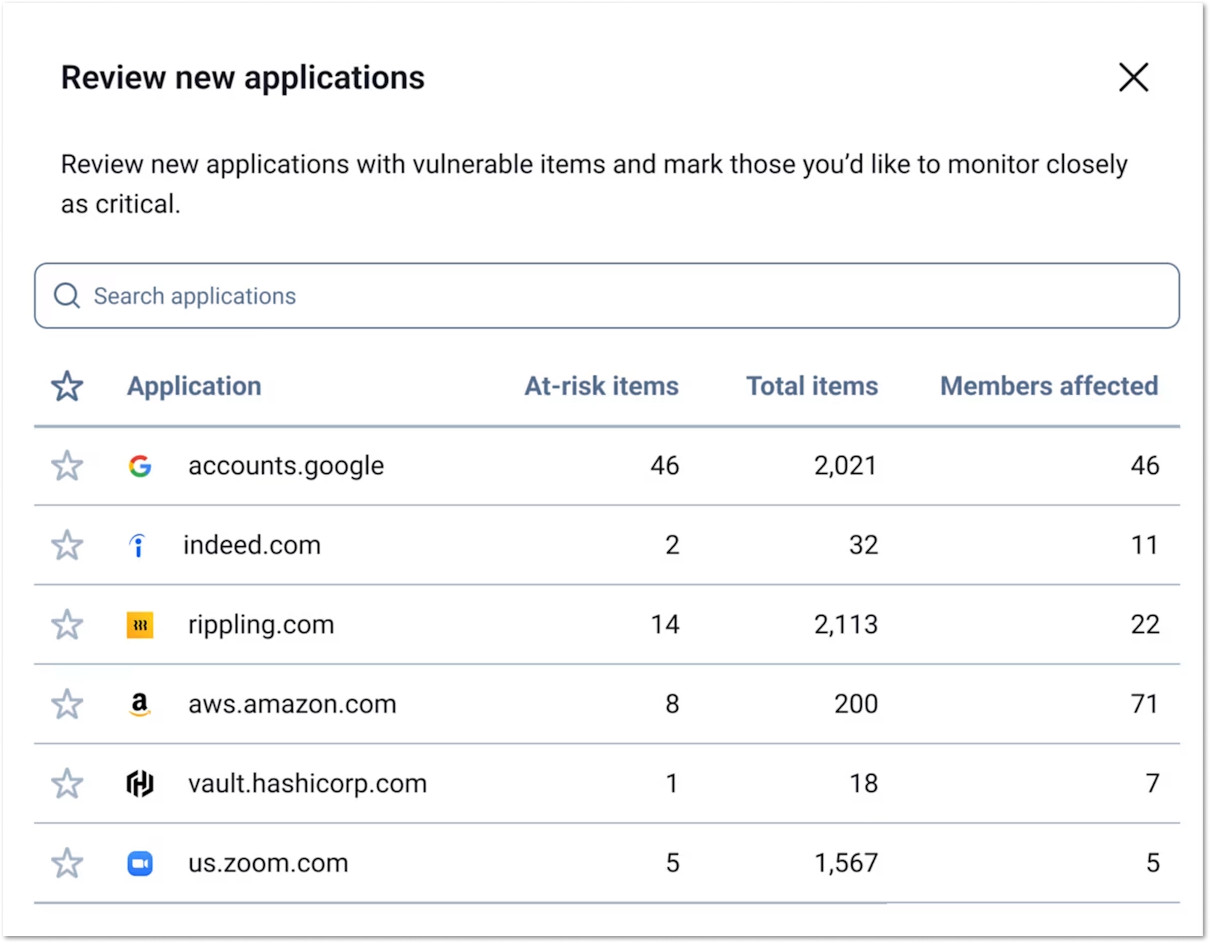Click the Indeed app icon

[139, 545]
